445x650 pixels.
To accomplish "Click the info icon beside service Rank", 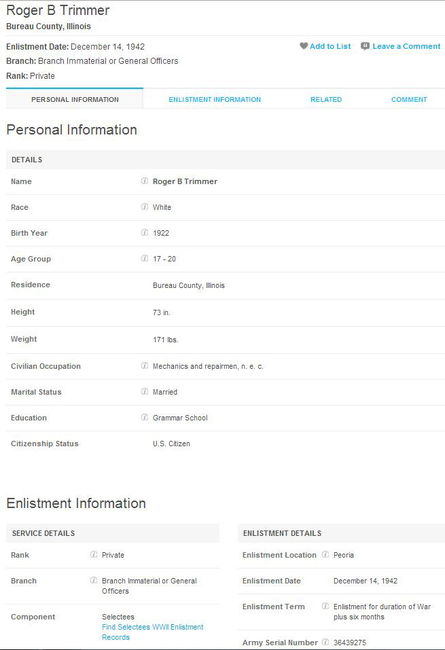I will click(94, 554).
